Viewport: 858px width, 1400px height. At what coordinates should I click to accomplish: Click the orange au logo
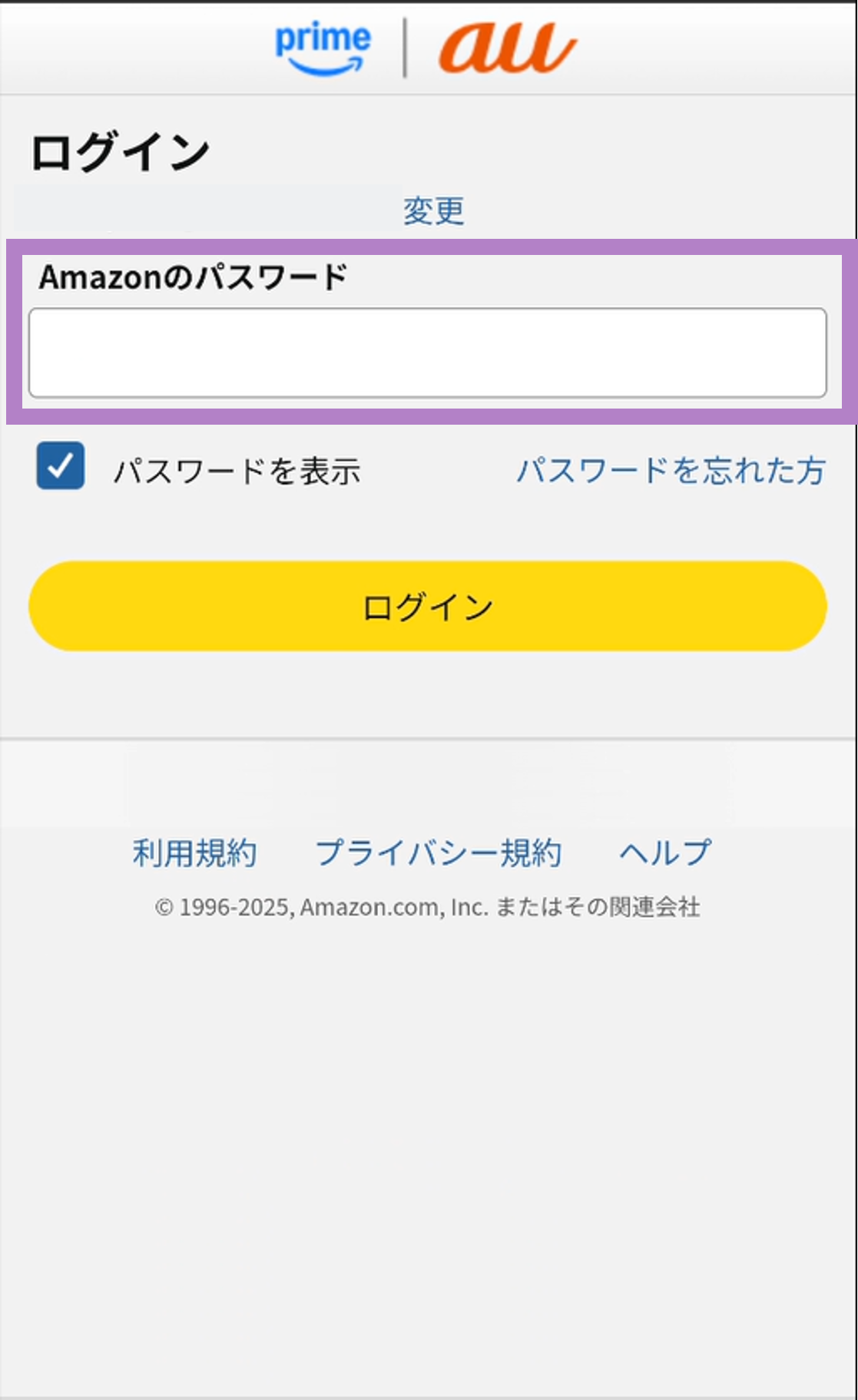pos(507,48)
